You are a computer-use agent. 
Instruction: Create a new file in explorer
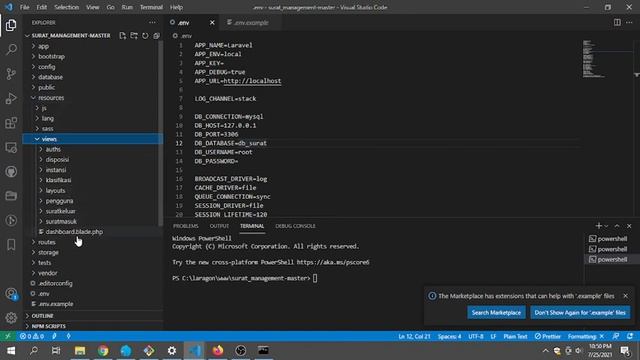click(122, 36)
